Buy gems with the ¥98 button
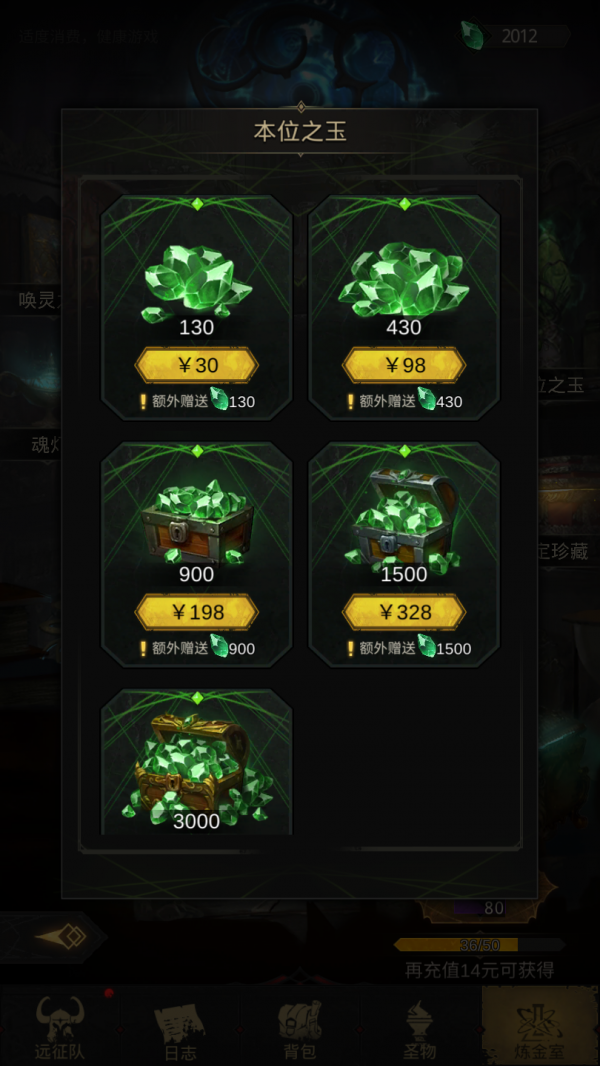Image resolution: width=600 pixels, height=1066 pixels. tap(404, 366)
